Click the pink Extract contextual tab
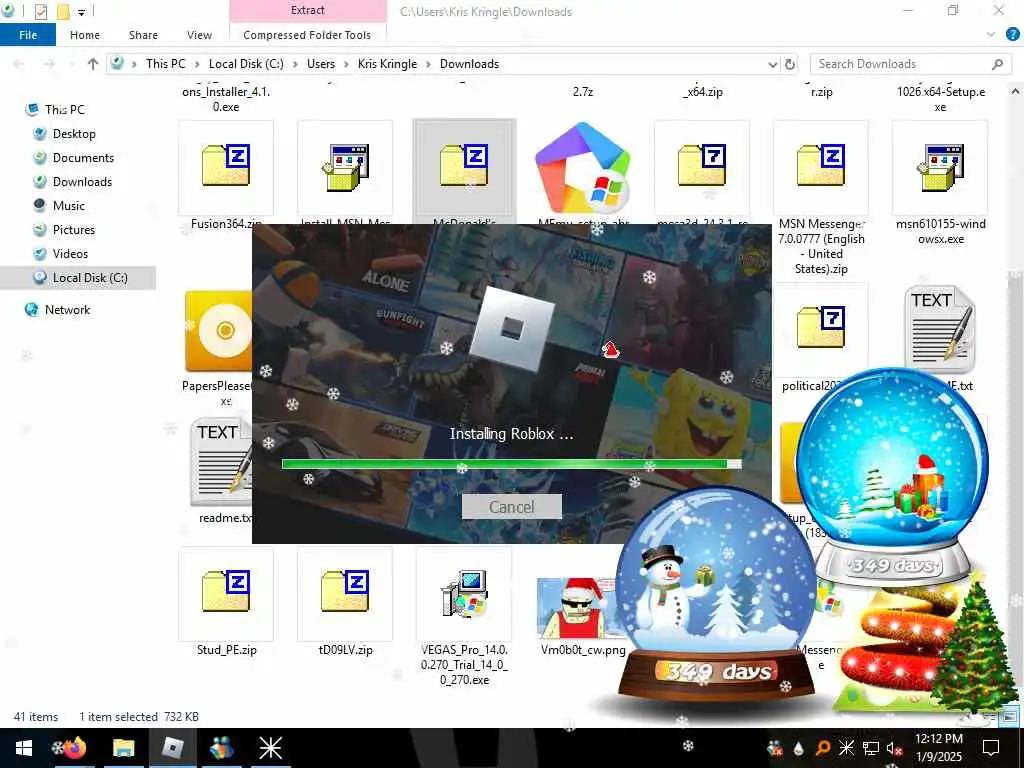Image resolution: width=1024 pixels, height=768 pixels. [x=308, y=10]
